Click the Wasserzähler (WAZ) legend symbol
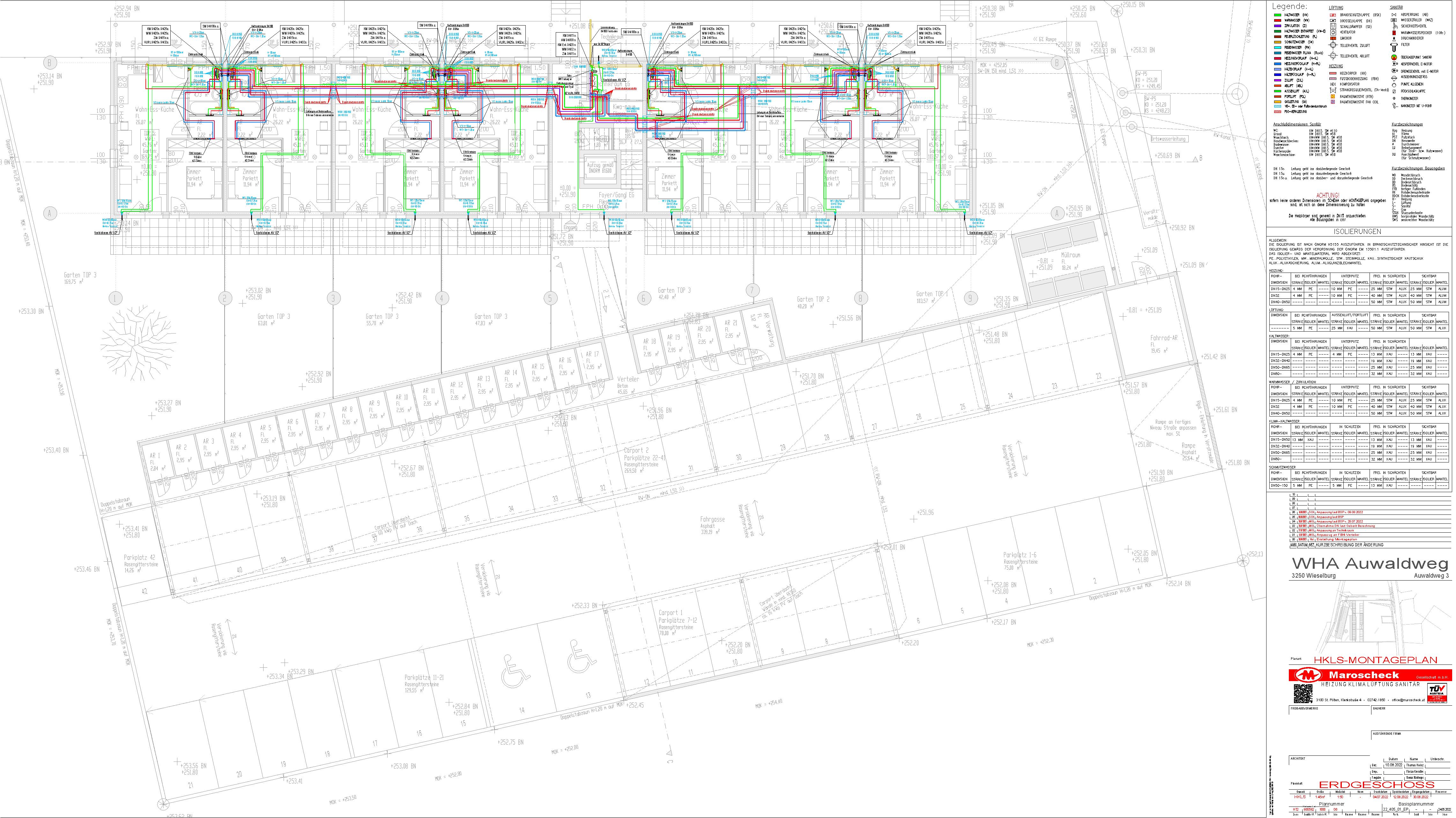This screenshot has width=1456, height=818. point(1394,20)
